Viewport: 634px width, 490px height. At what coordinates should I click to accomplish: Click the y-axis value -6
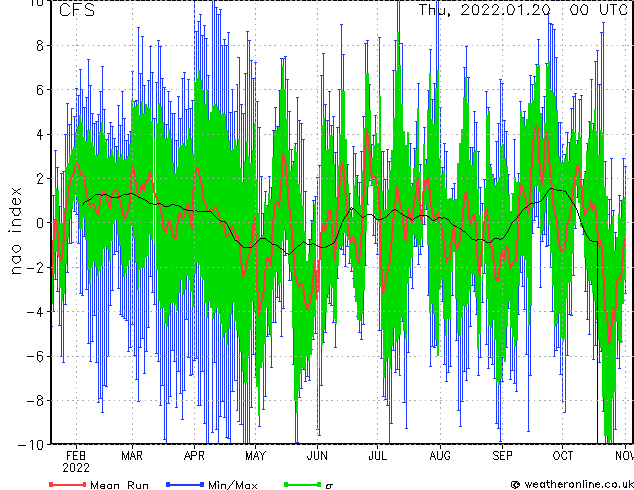pos(34,356)
